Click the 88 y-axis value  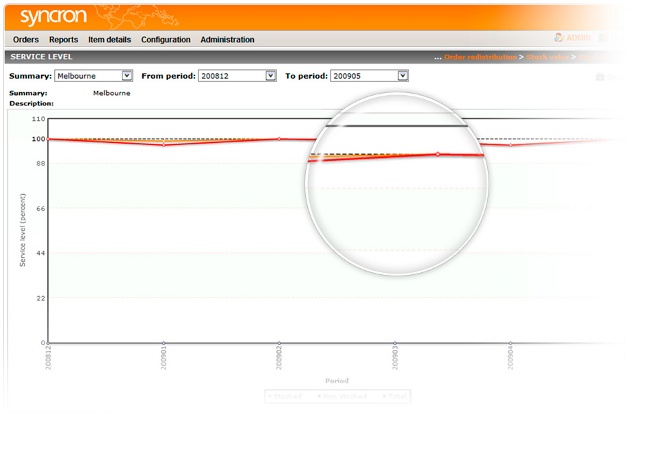tap(40, 164)
